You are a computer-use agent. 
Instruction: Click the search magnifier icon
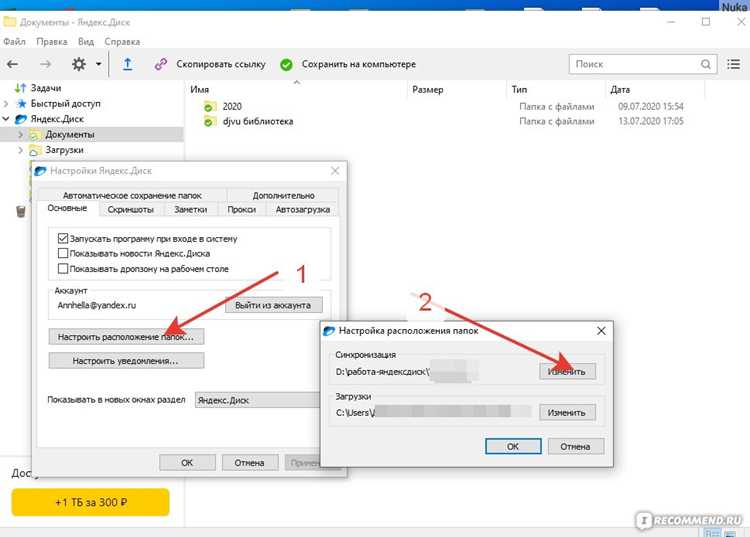coord(706,64)
